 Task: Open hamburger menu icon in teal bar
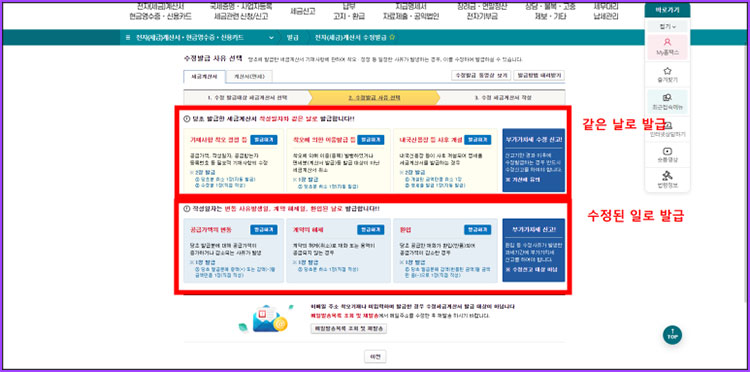pos(128,37)
